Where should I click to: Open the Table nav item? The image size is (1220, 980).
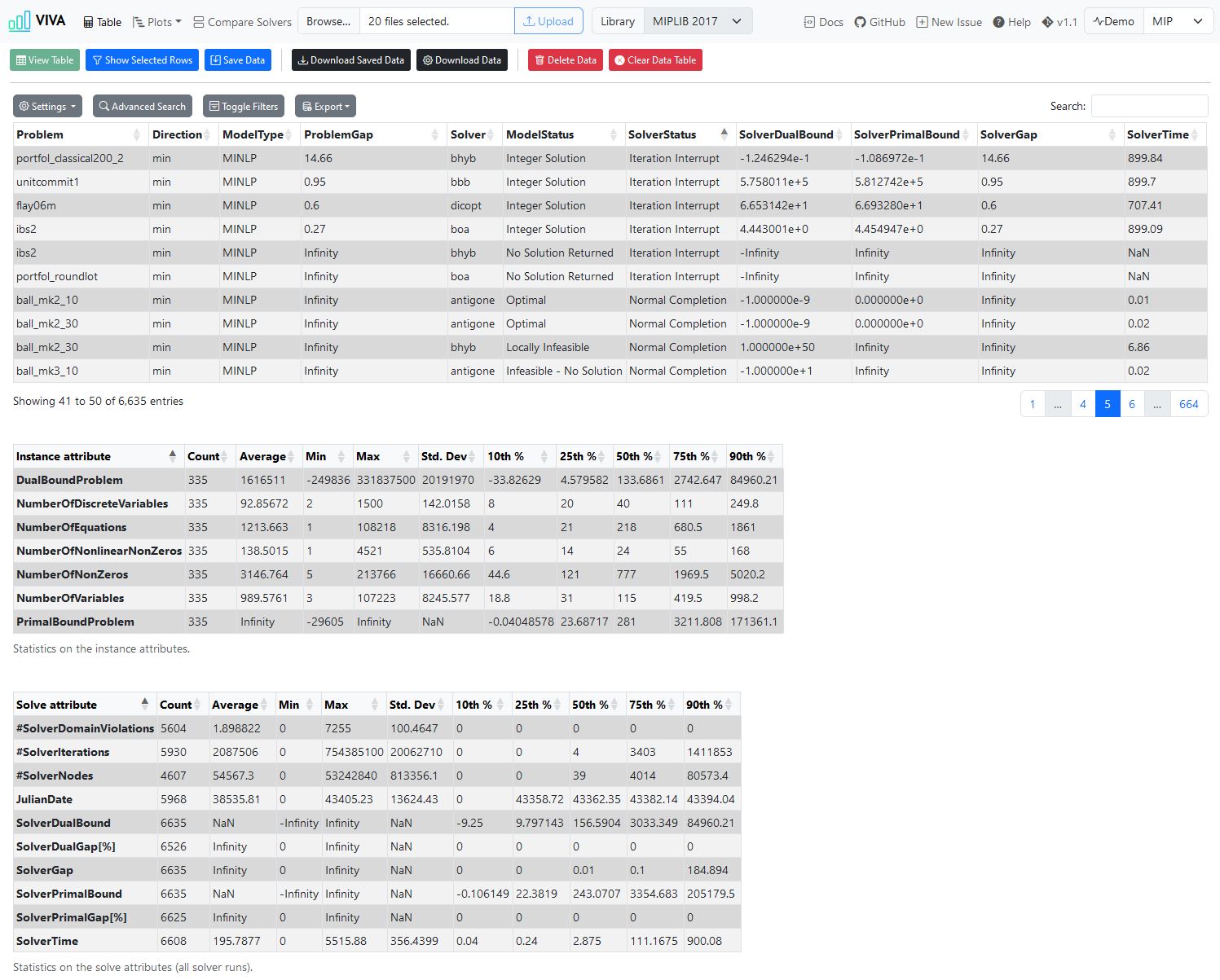point(103,22)
